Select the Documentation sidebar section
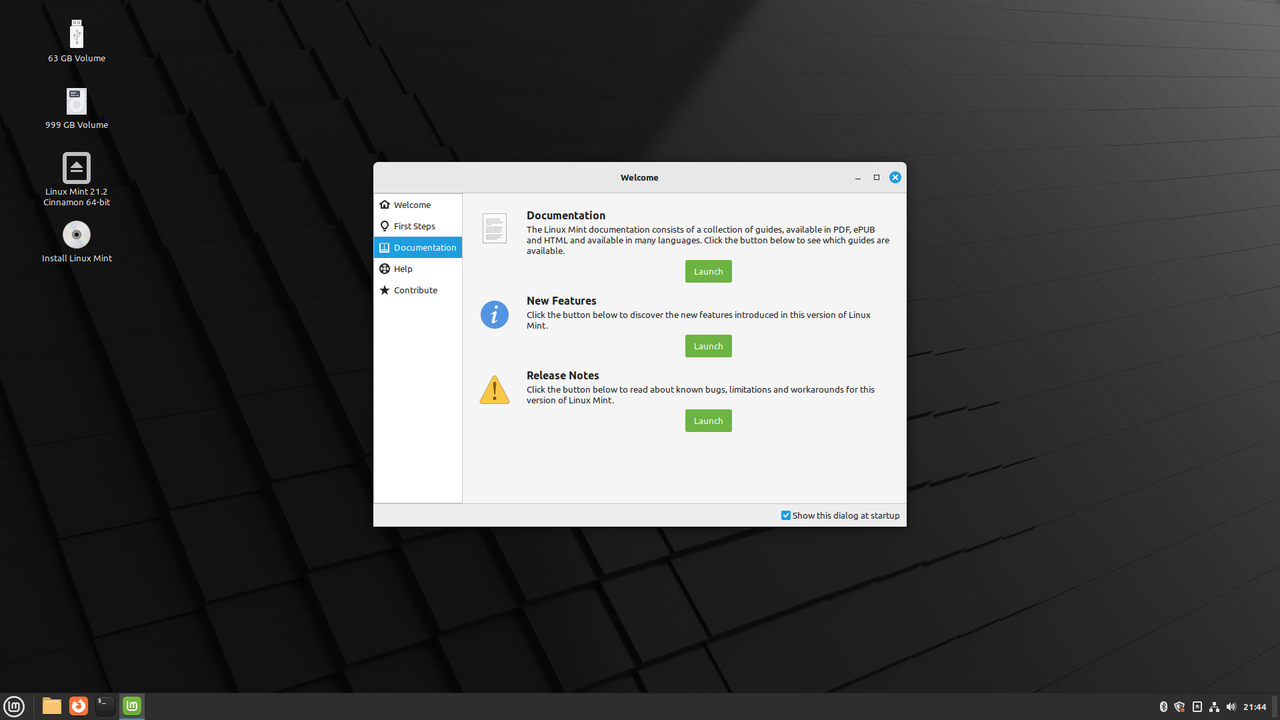Image resolution: width=1280 pixels, height=720 pixels. click(x=418, y=248)
